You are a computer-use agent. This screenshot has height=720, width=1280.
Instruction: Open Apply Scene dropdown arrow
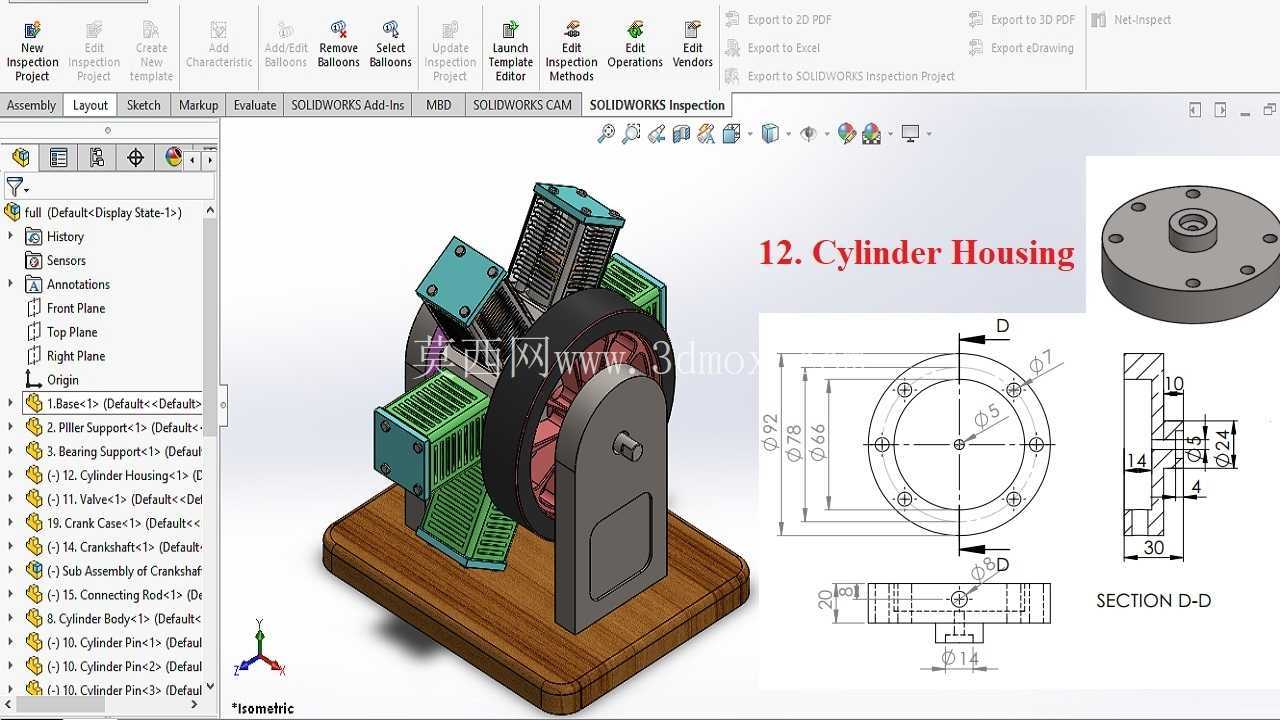point(889,134)
